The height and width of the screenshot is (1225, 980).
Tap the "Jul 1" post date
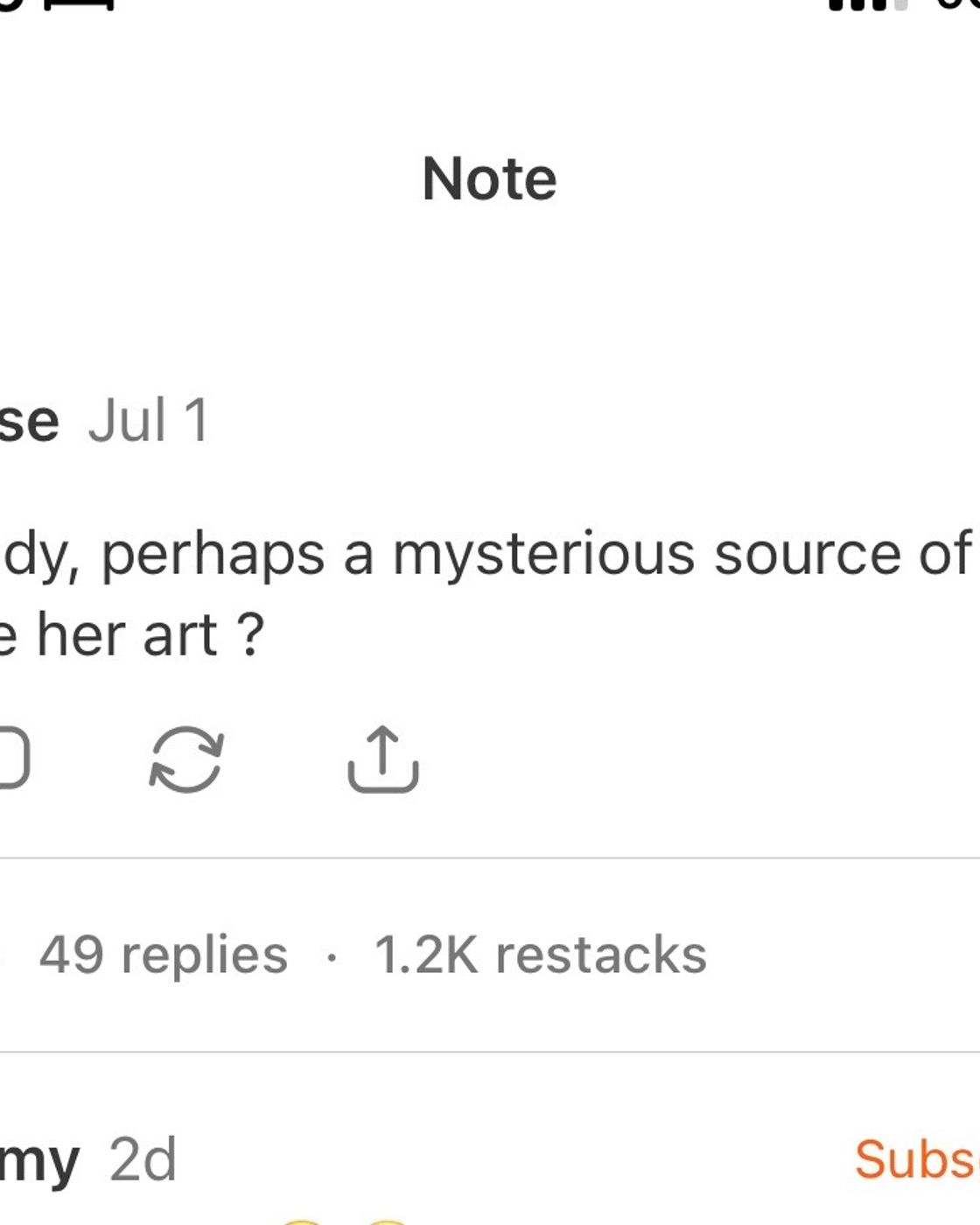(x=149, y=420)
